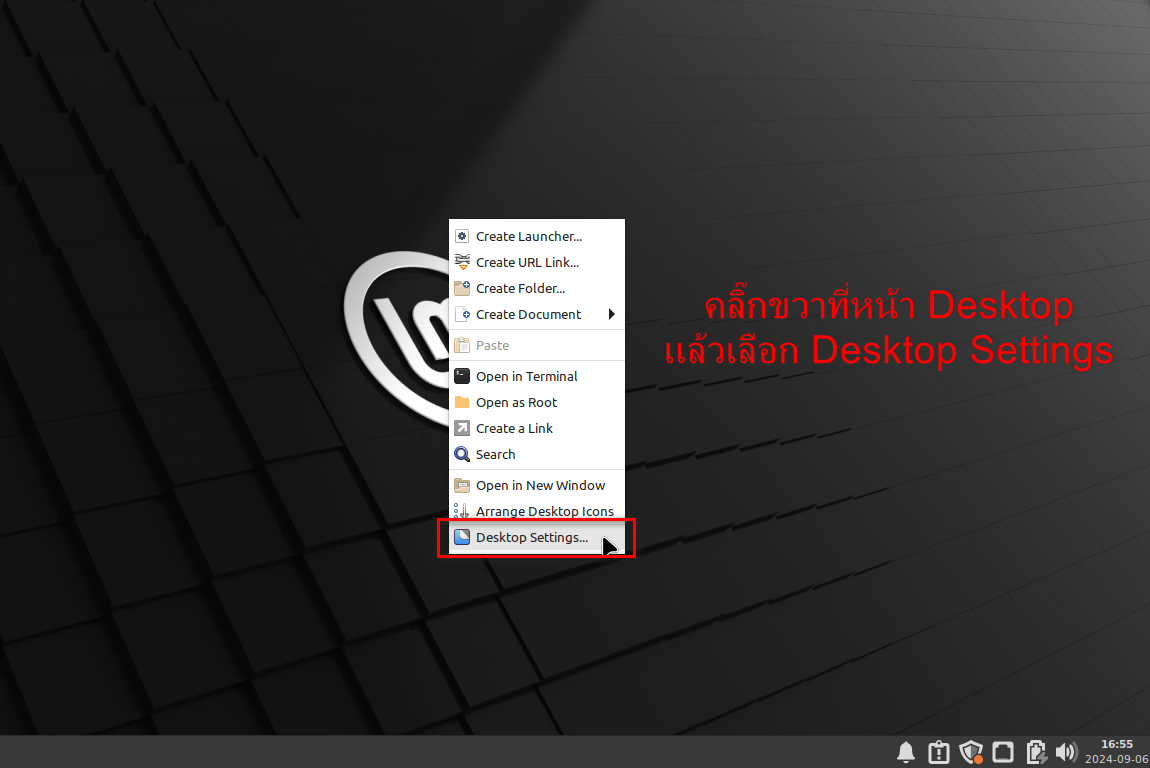Choose Open in New Window
The height and width of the screenshot is (768, 1150).
(x=536, y=486)
